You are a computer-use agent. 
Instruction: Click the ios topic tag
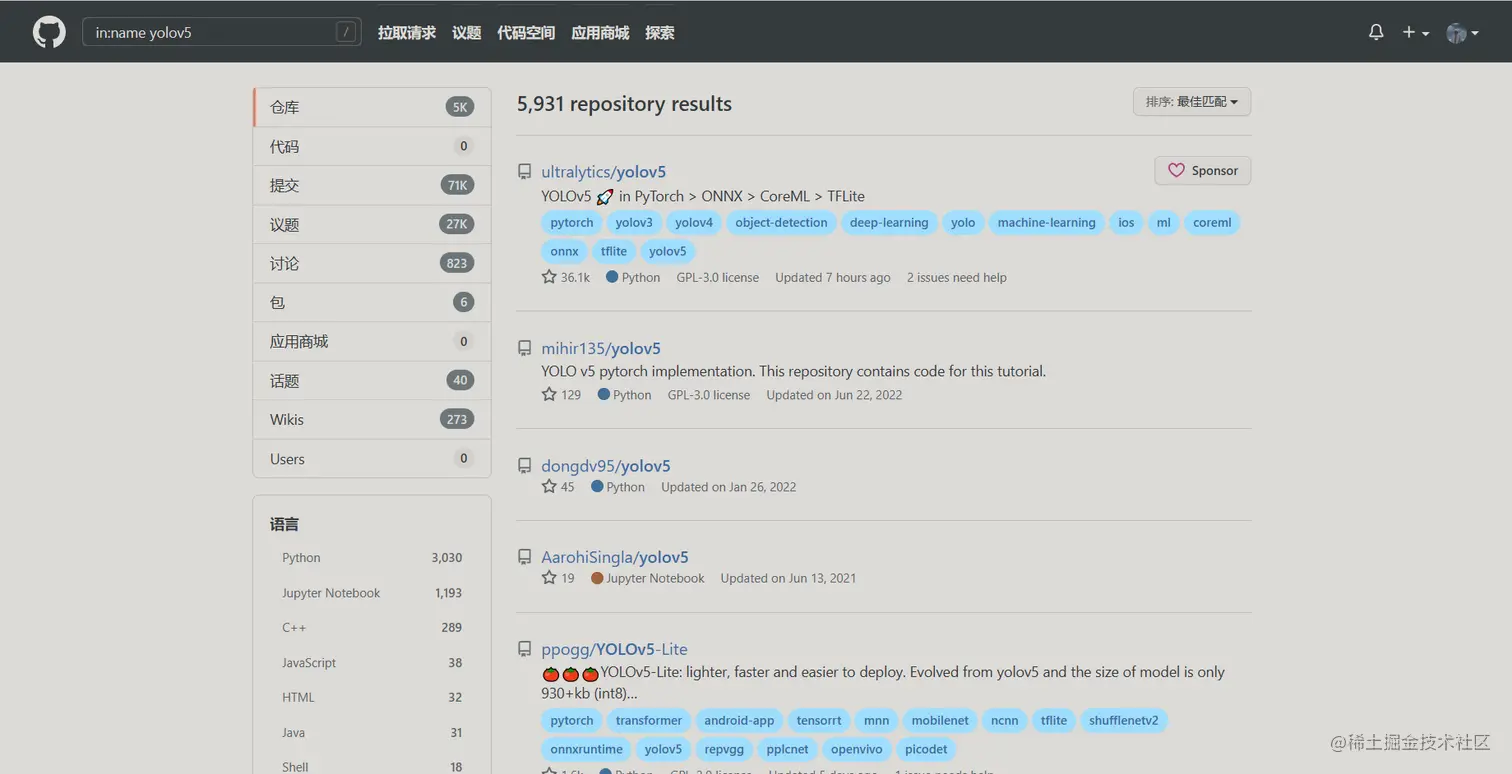[1126, 223]
